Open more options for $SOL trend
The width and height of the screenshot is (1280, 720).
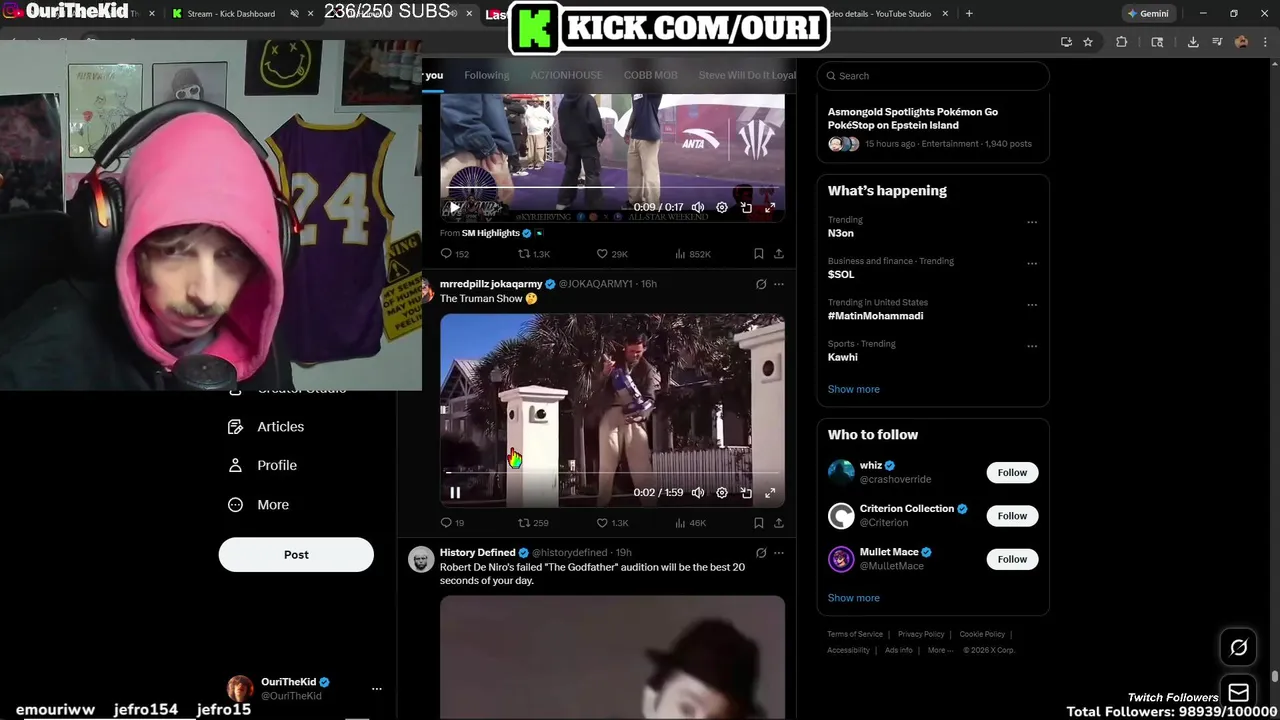tap(1032, 264)
